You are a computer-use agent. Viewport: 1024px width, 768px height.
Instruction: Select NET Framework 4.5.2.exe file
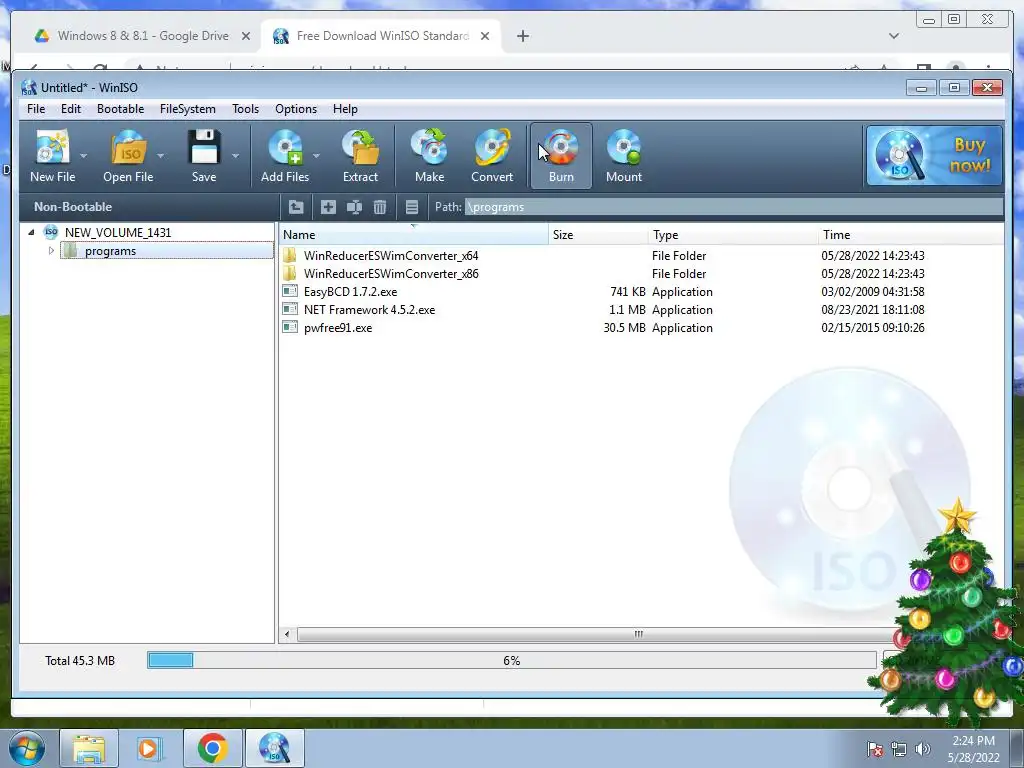369,310
